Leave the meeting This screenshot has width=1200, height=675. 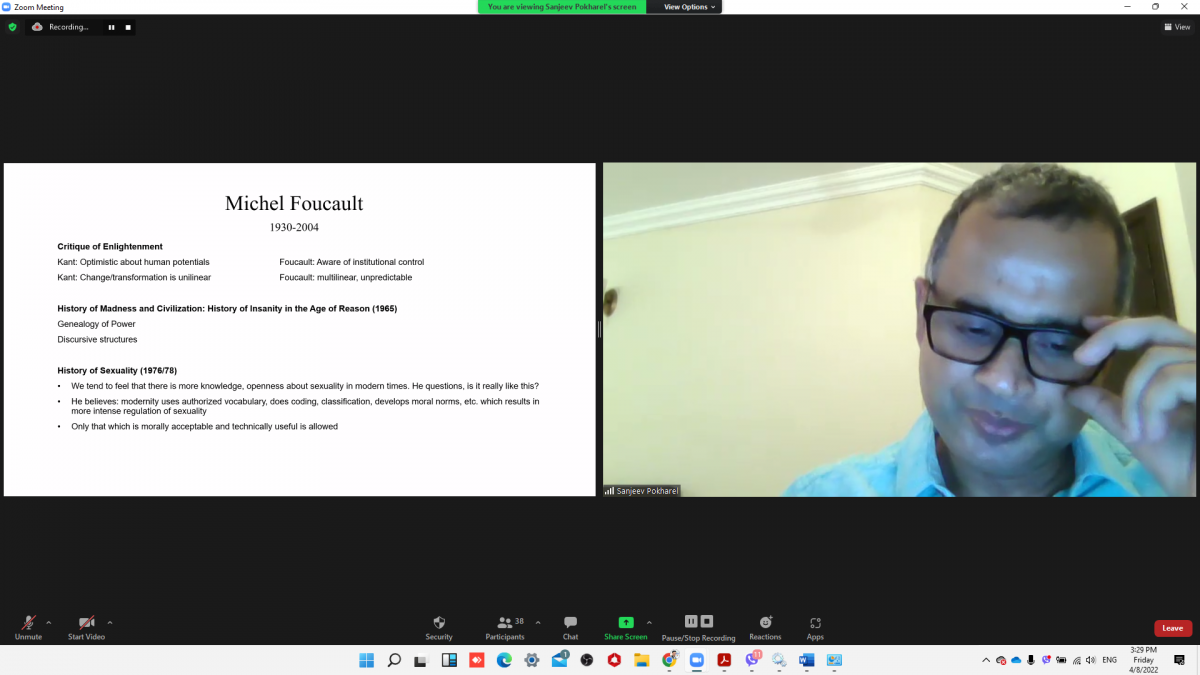pos(1173,628)
